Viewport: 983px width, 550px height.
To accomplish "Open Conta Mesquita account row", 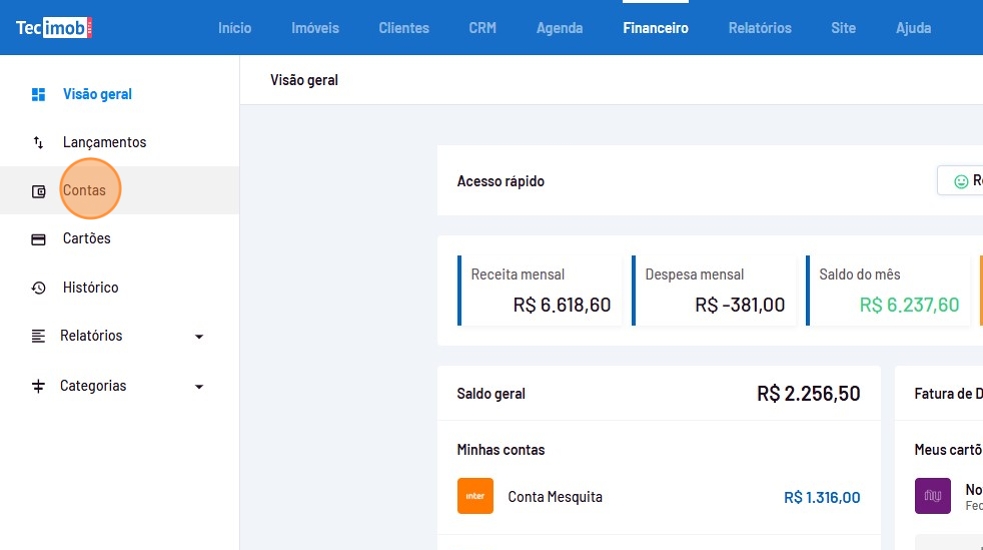I will 555,497.
